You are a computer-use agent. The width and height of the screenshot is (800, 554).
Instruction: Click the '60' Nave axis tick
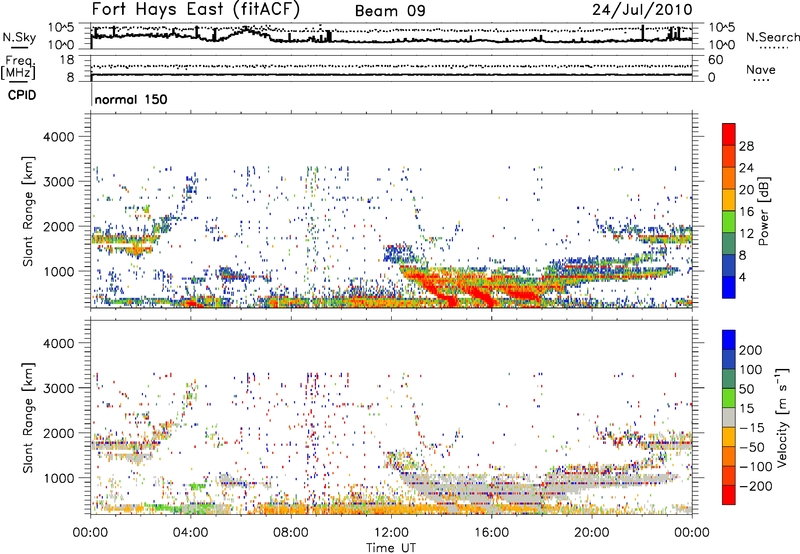point(715,60)
